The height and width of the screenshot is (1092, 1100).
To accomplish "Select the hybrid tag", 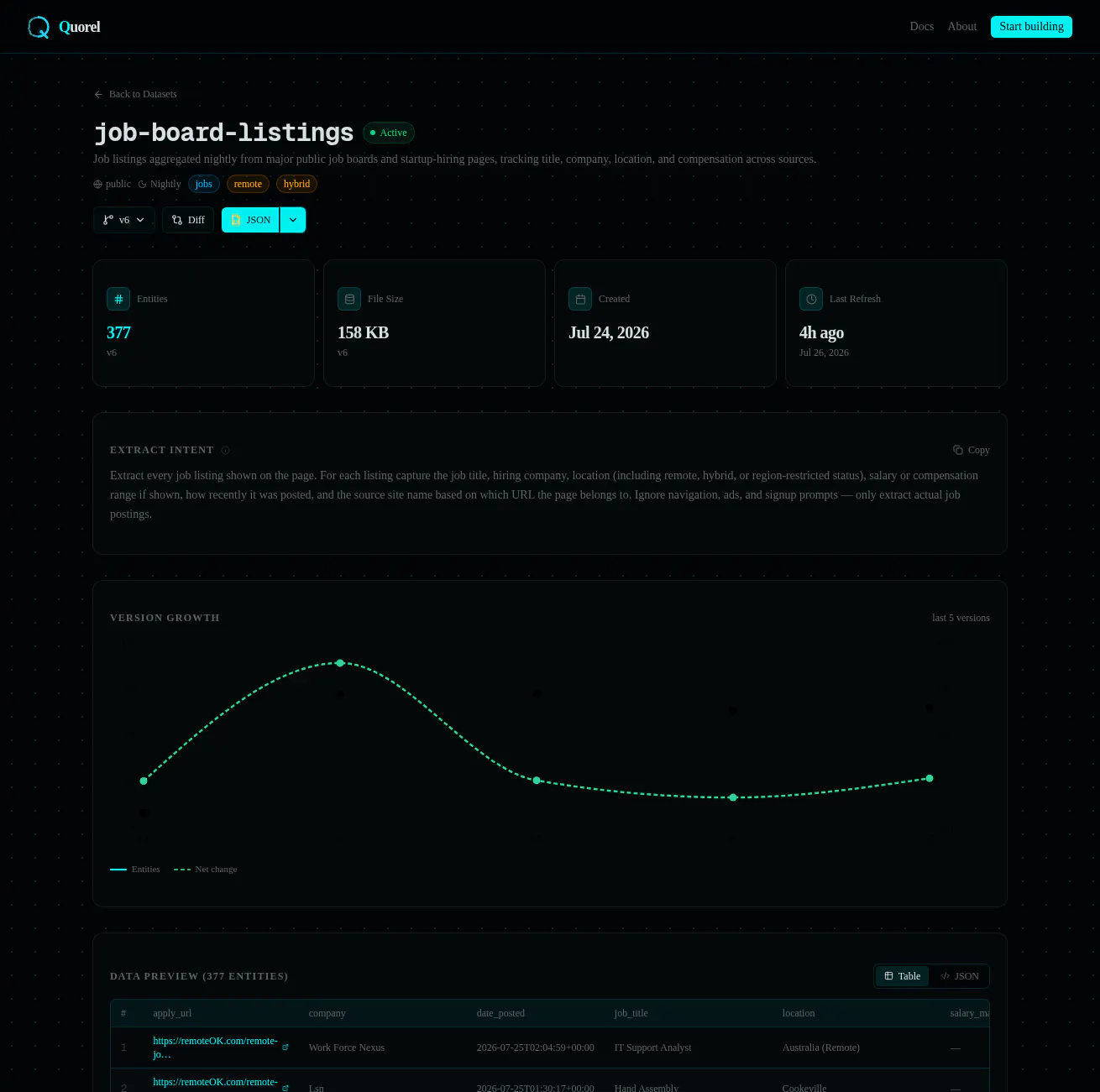I will coord(296,184).
